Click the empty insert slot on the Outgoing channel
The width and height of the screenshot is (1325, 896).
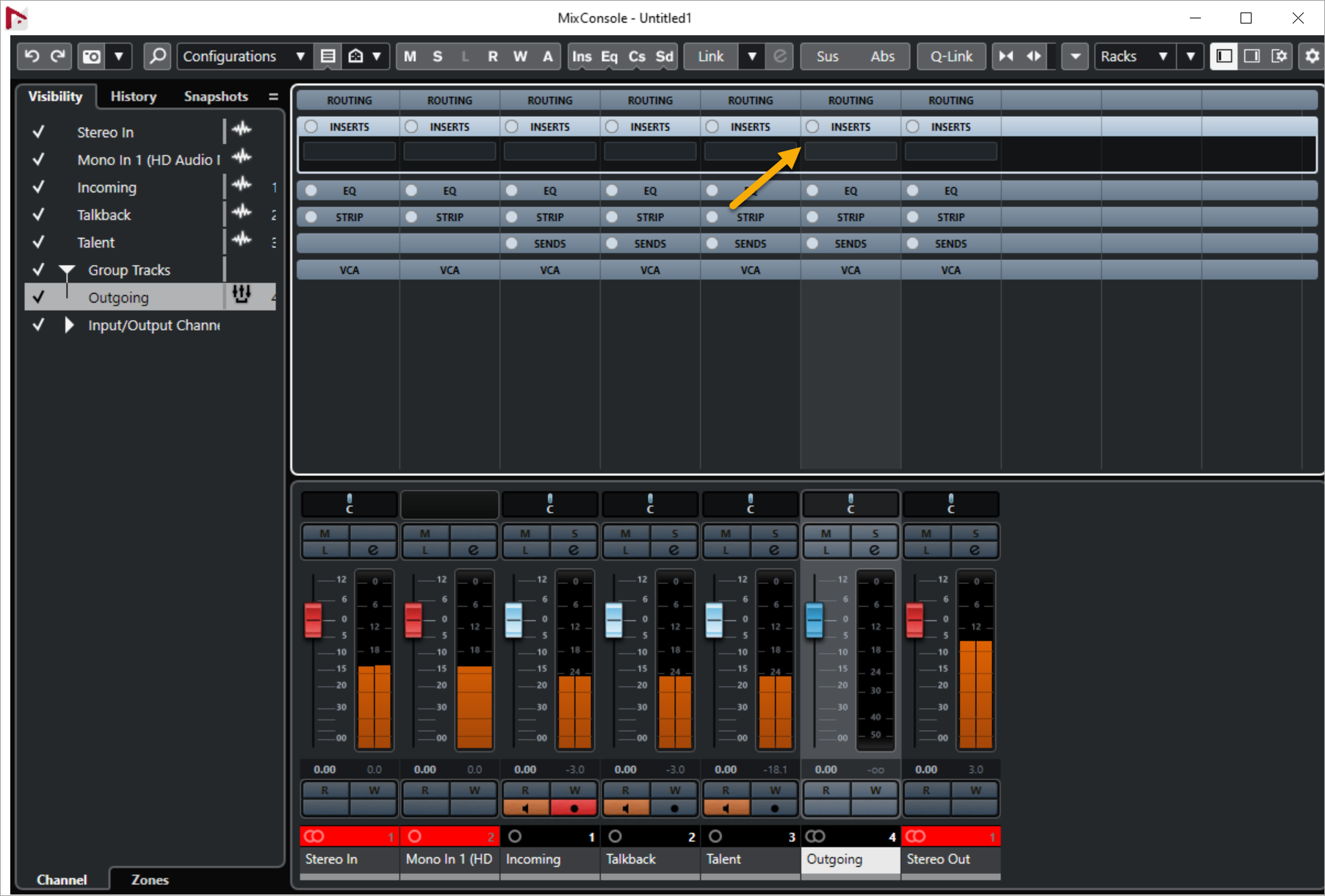(x=851, y=151)
